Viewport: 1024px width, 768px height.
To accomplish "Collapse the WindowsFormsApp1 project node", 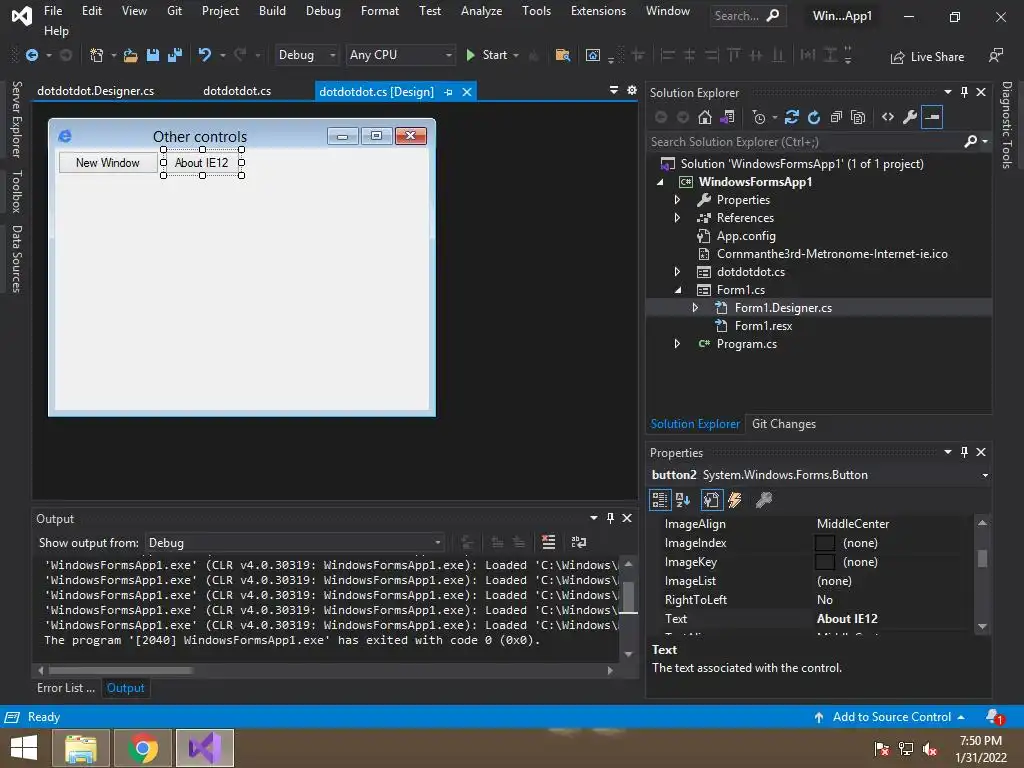I will (x=660, y=182).
